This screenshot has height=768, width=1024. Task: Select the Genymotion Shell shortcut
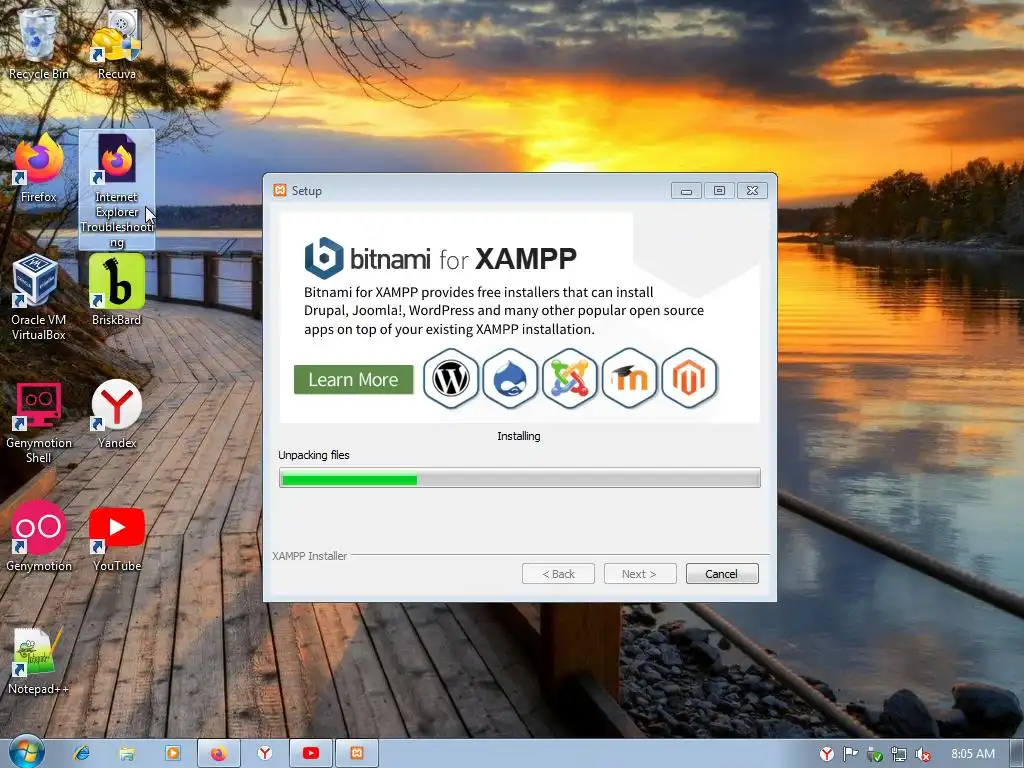tap(39, 423)
